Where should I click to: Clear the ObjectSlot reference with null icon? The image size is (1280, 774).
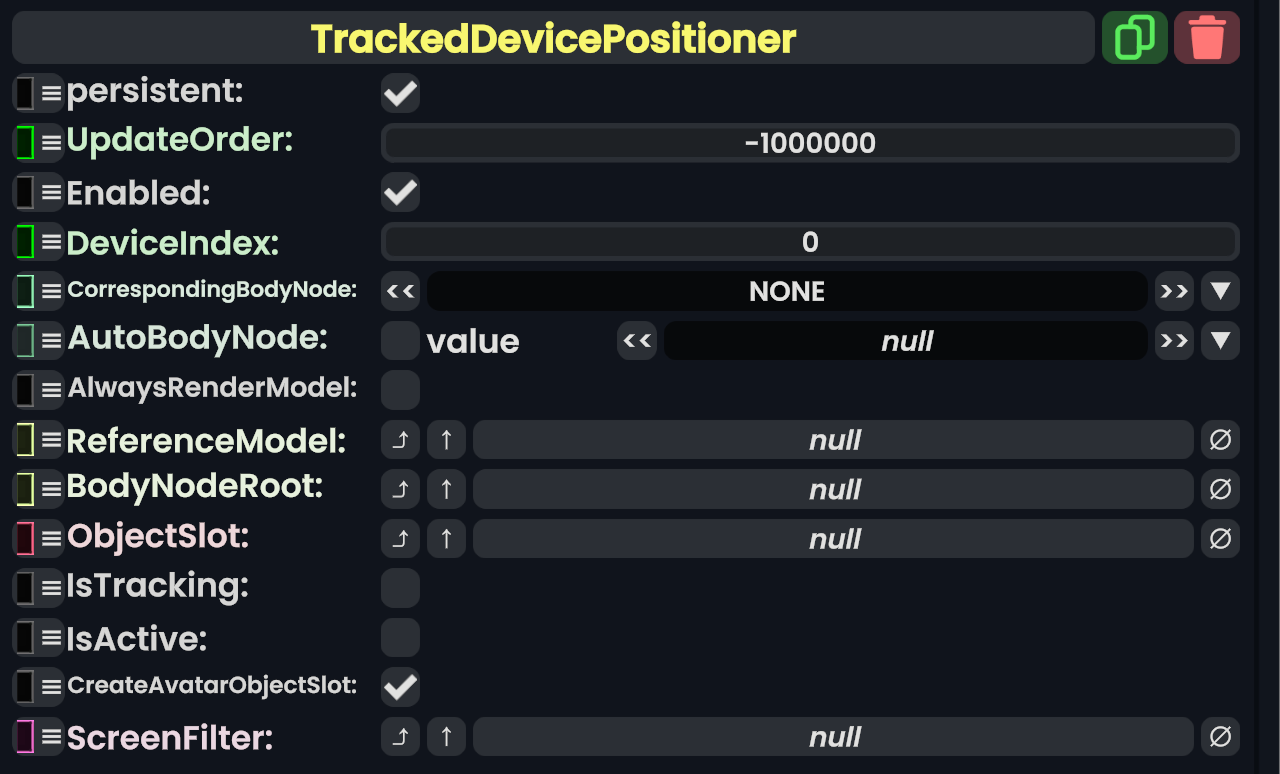[1220, 539]
